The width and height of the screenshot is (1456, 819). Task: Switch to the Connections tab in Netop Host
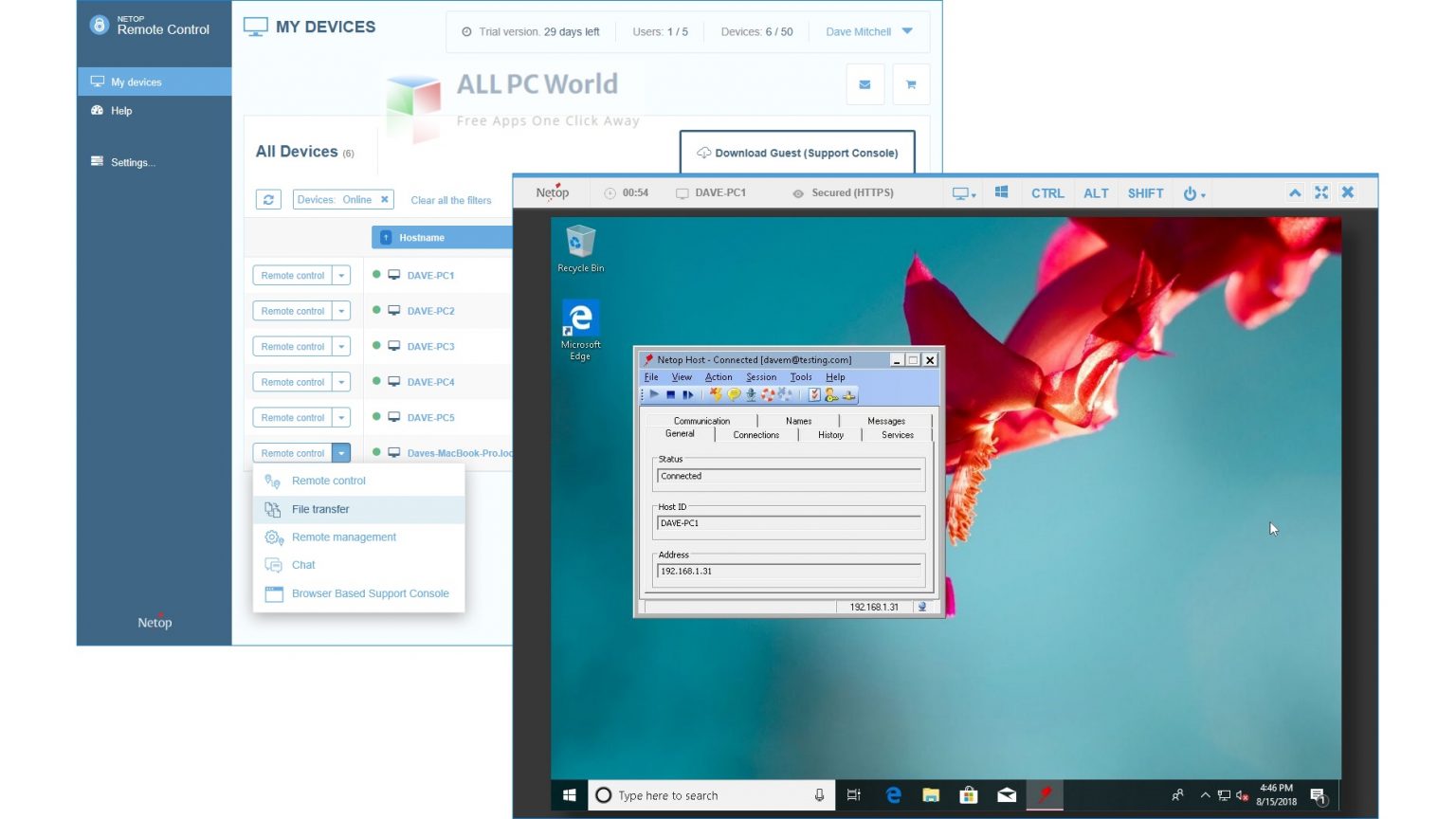[755, 435]
